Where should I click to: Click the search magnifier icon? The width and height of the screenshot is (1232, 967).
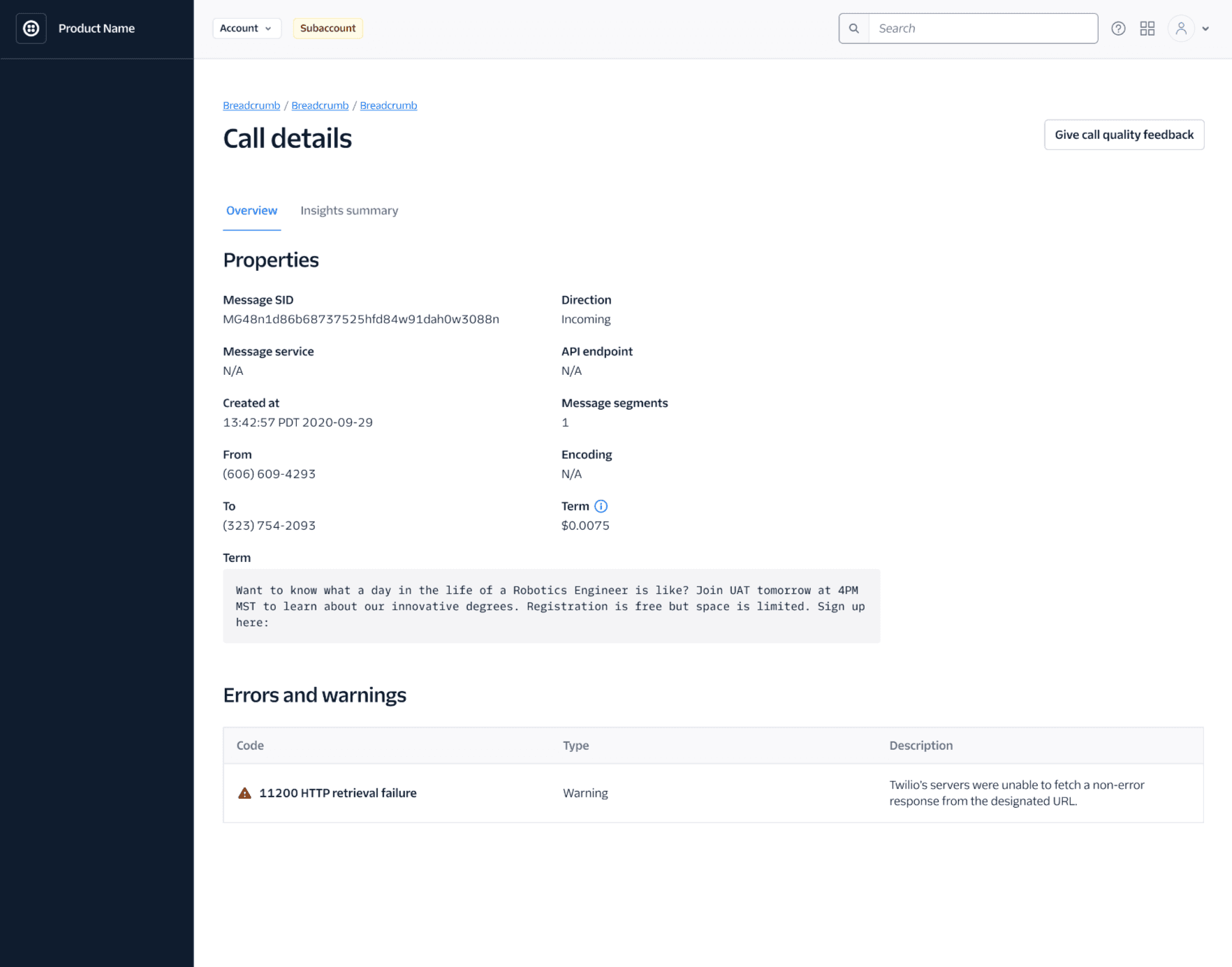pyautogui.click(x=853, y=28)
